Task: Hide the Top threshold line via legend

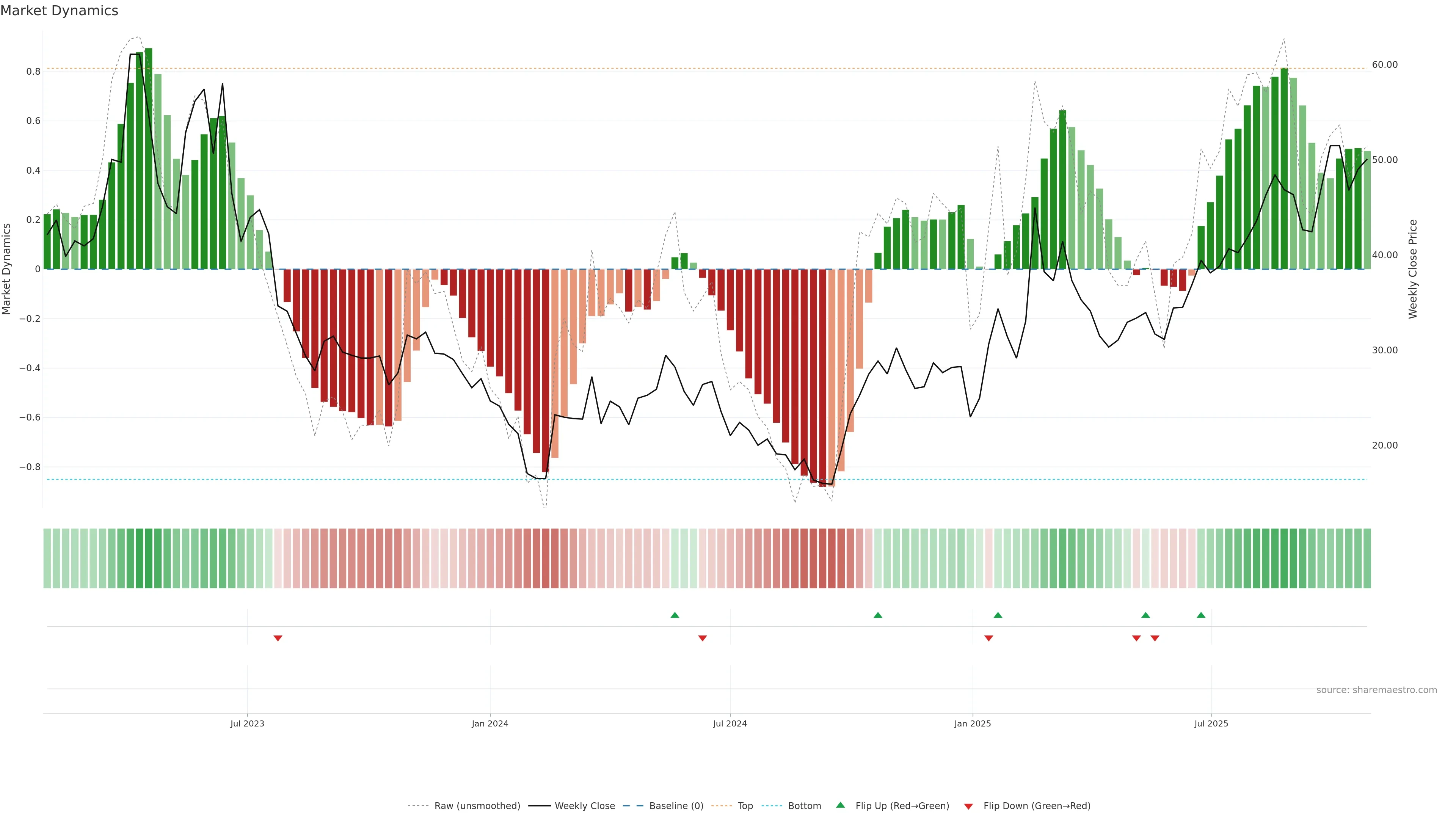Action: (x=745, y=806)
